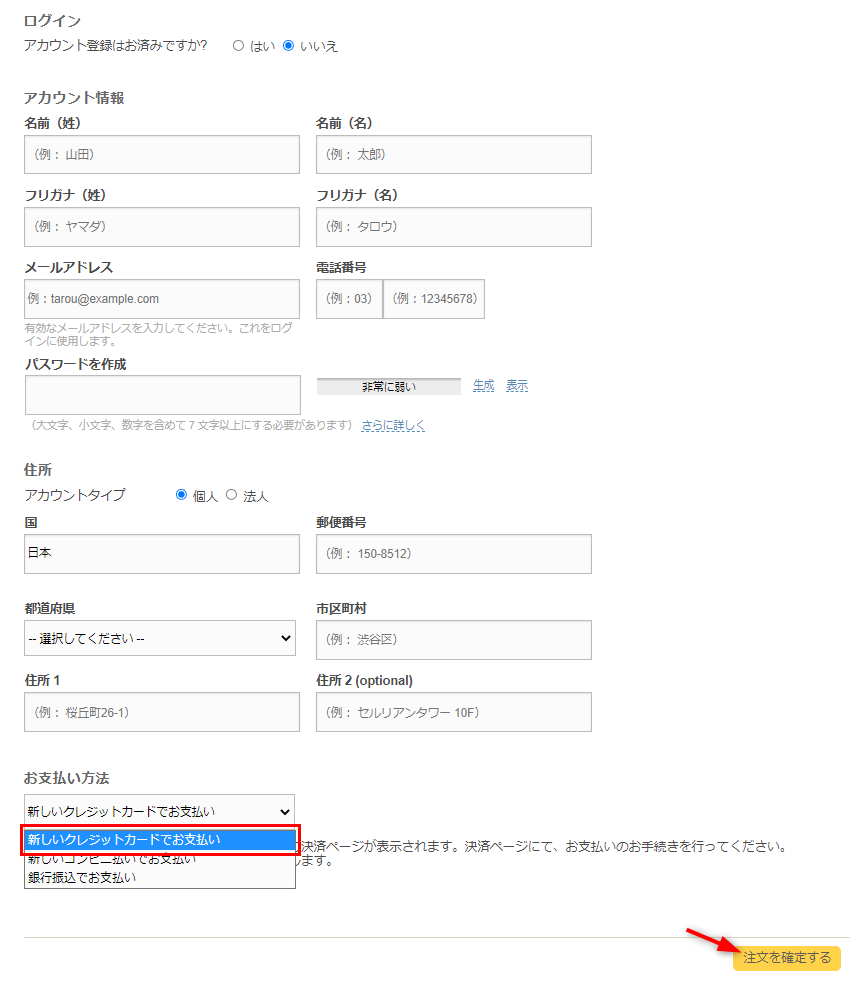Select いいえ radio for account registered
Screen dimensions: 860x985
coord(289,46)
